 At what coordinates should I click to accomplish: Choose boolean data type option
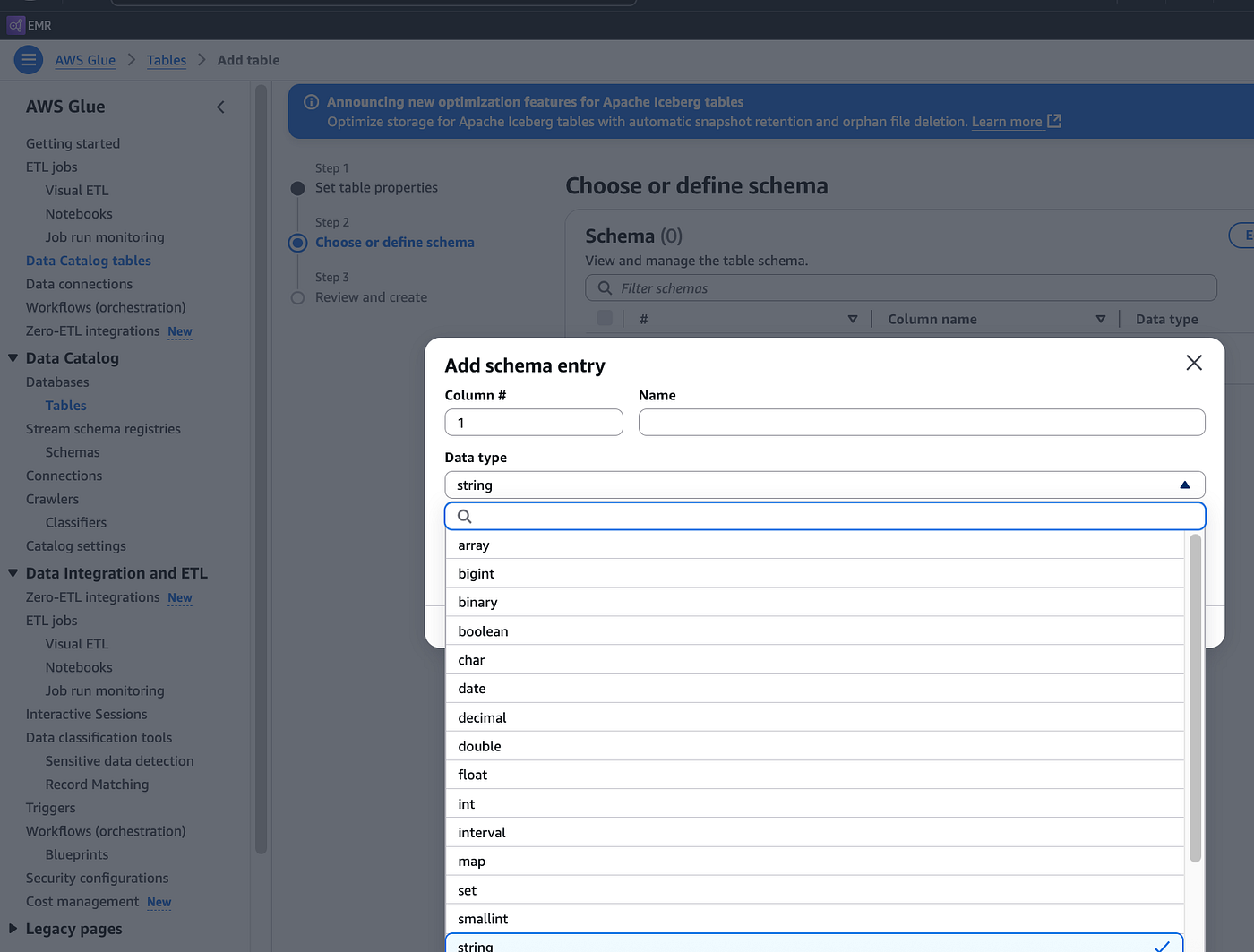point(815,631)
